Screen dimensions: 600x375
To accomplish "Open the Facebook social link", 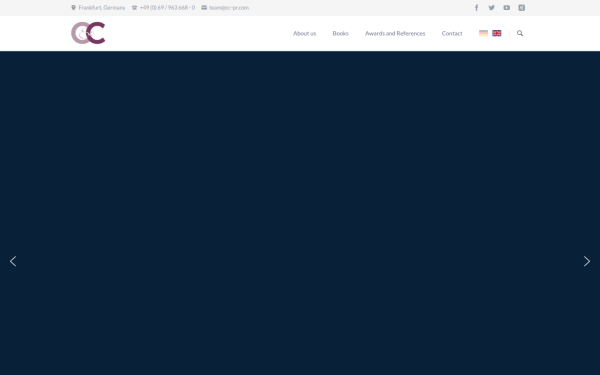I will tap(476, 8).
